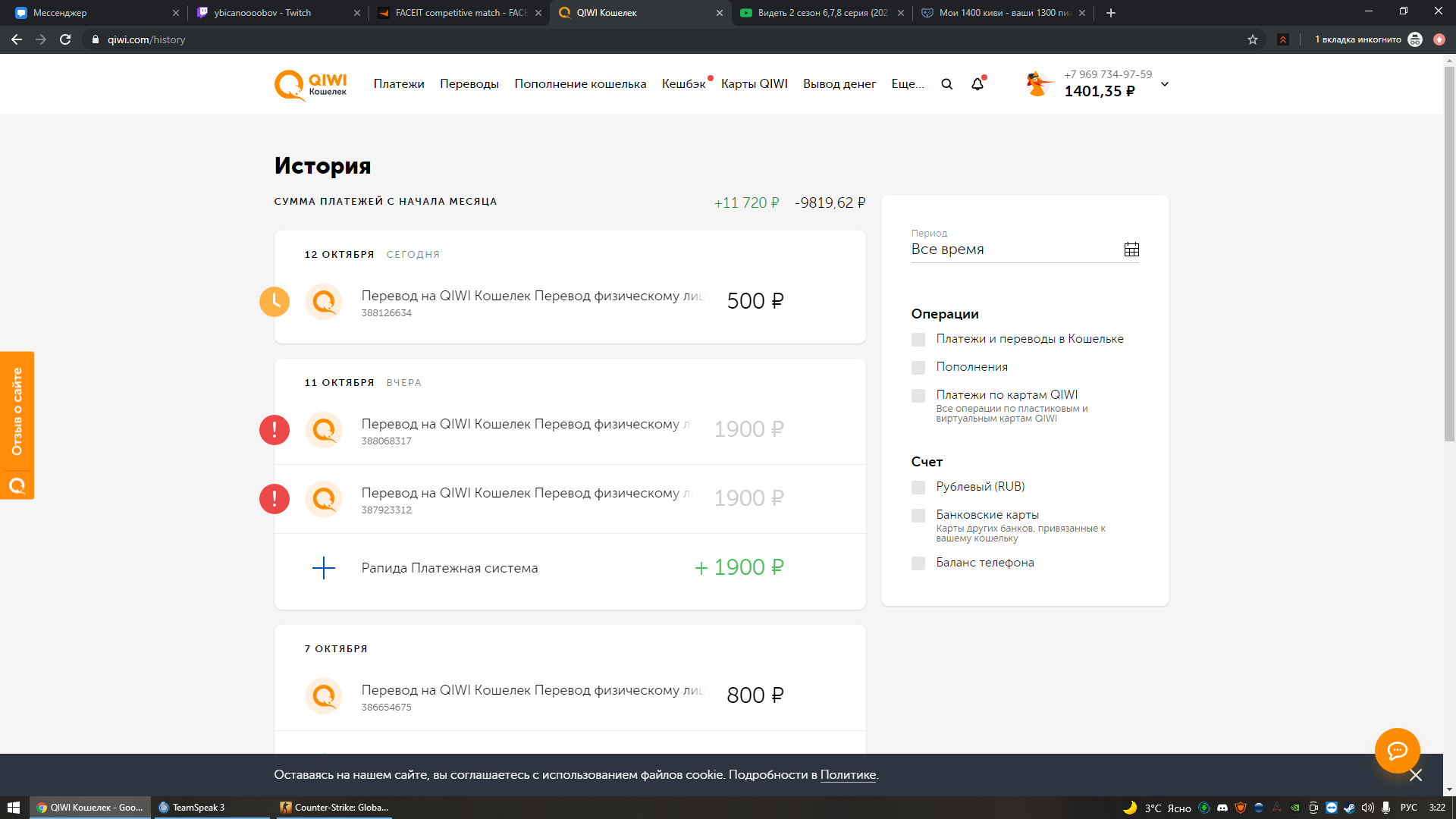Click the kiwi bird profile avatar

point(1037,83)
